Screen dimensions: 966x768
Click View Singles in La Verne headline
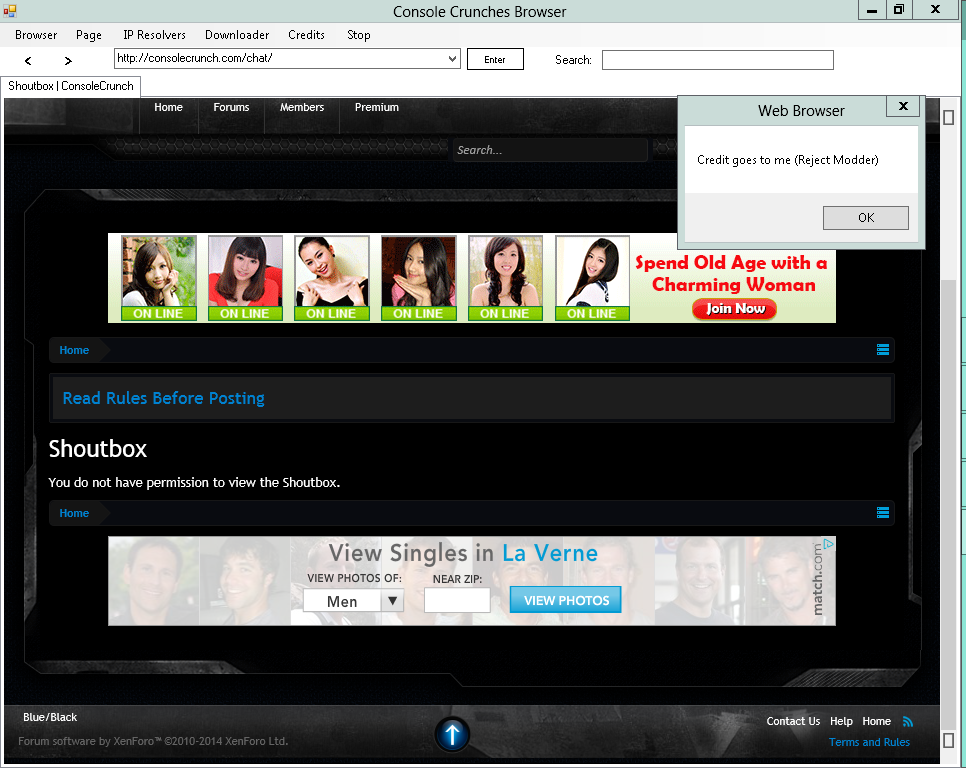pyautogui.click(x=463, y=552)
